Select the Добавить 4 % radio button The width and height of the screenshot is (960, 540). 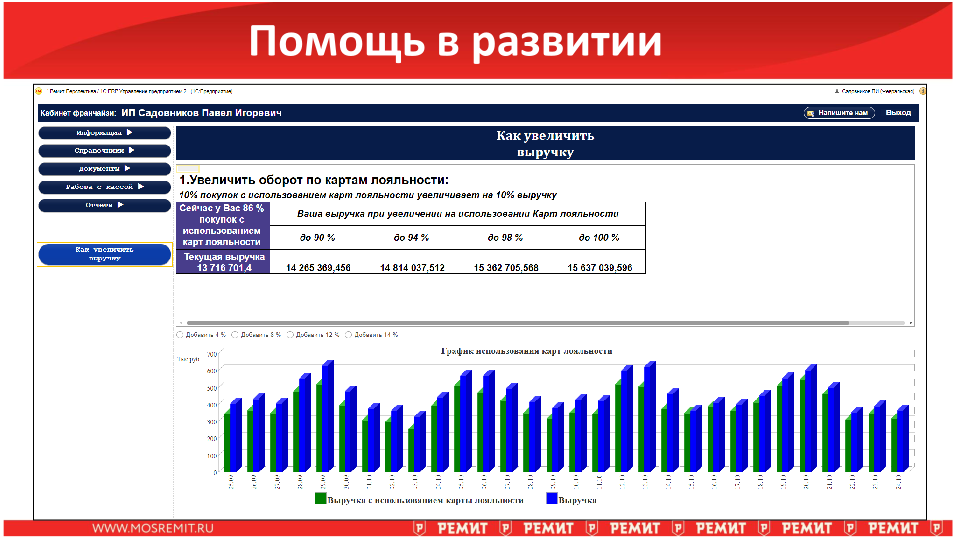(x=180, y=335)
